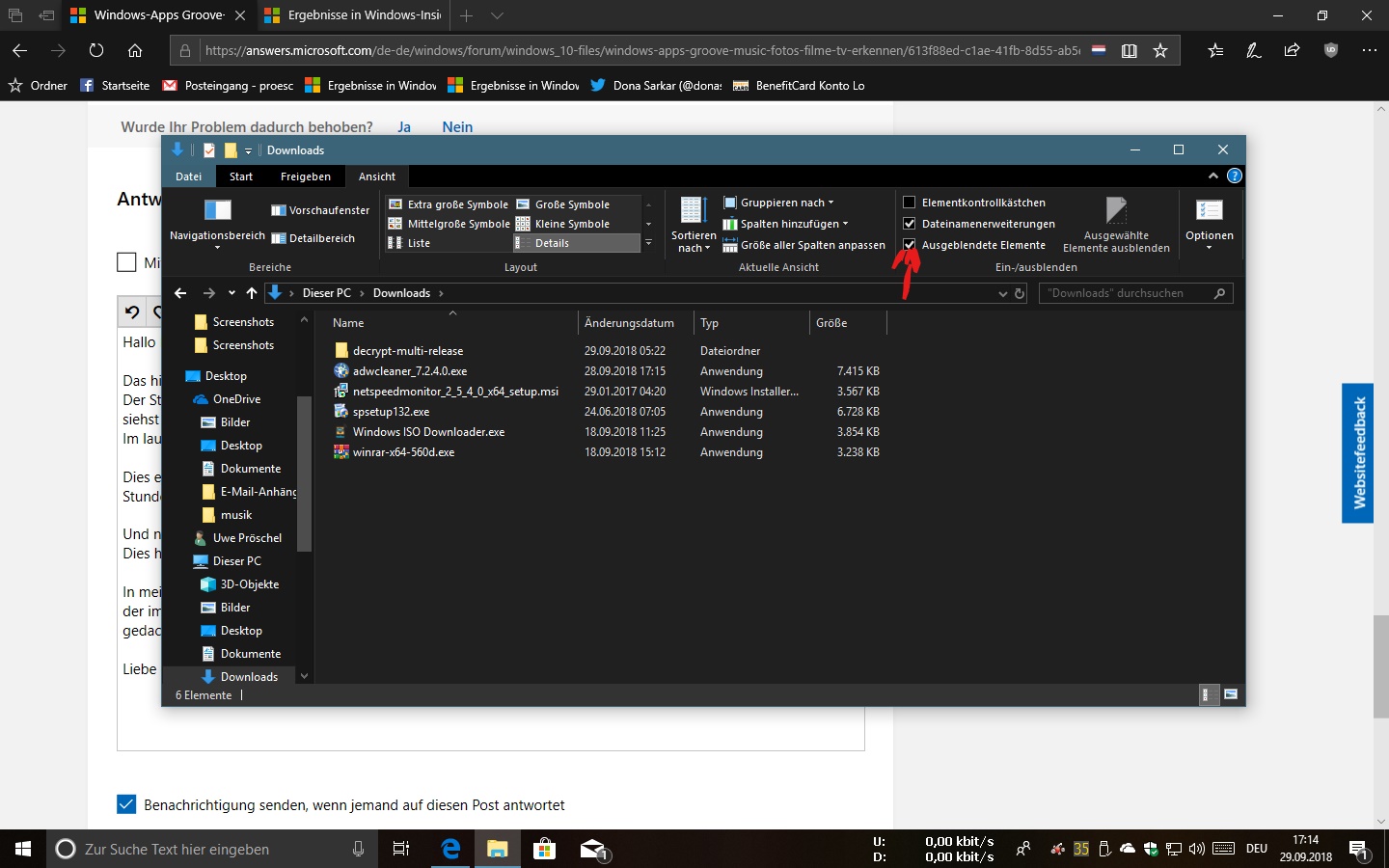Open Task View from taskbar

tap(401, 849)
